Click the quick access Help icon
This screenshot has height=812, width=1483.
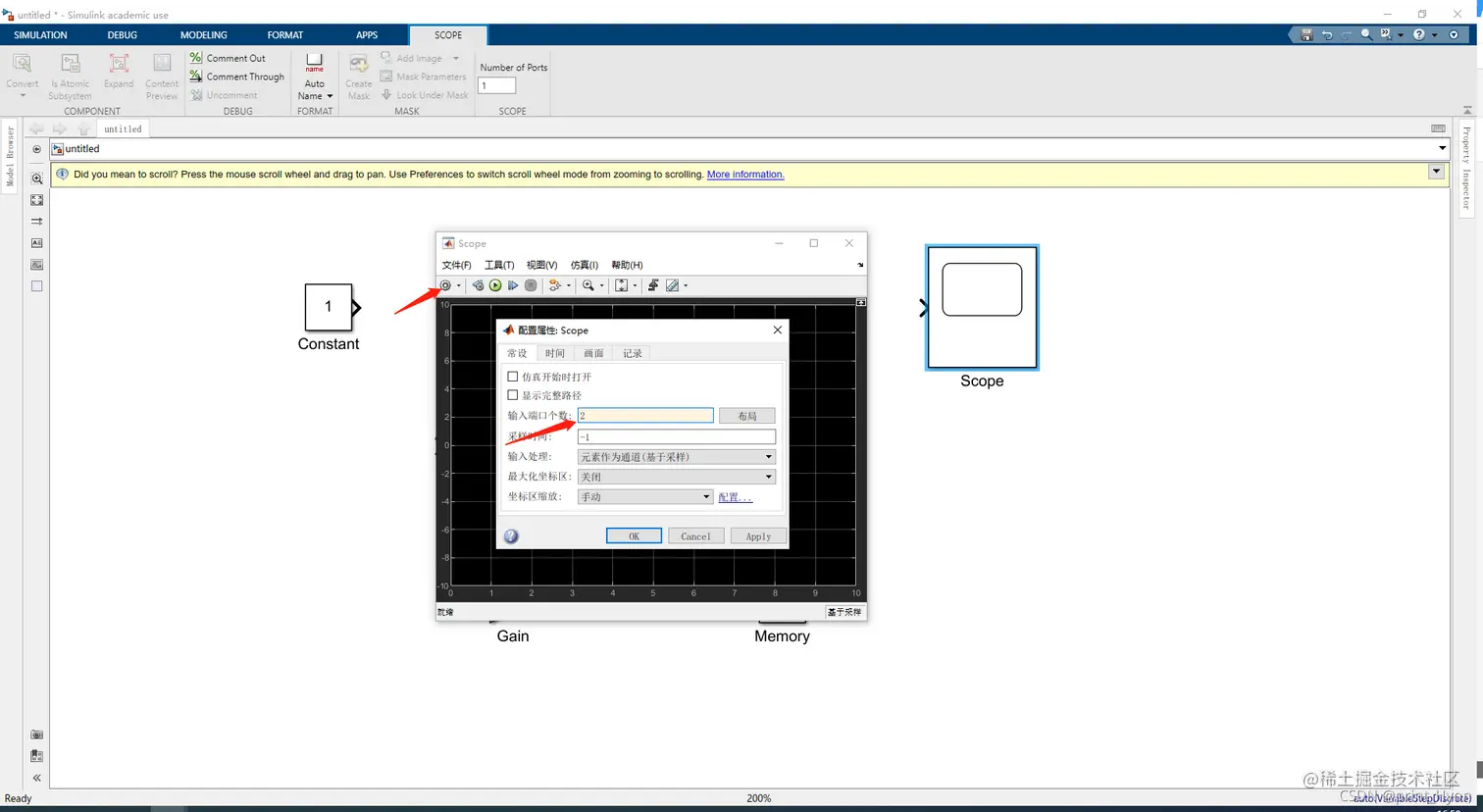(x=1418, y=34)
